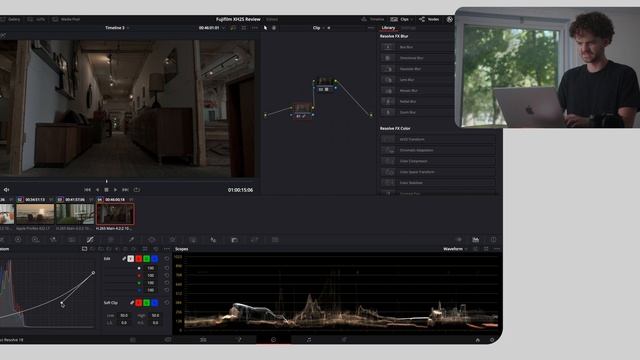Select the Chromatic Adaptation effect

click(438, 150)
